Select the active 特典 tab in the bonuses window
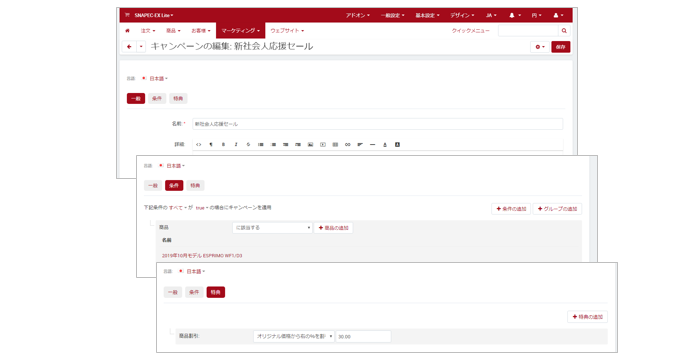This screenshot has width=690, height=360. (216, 292)
